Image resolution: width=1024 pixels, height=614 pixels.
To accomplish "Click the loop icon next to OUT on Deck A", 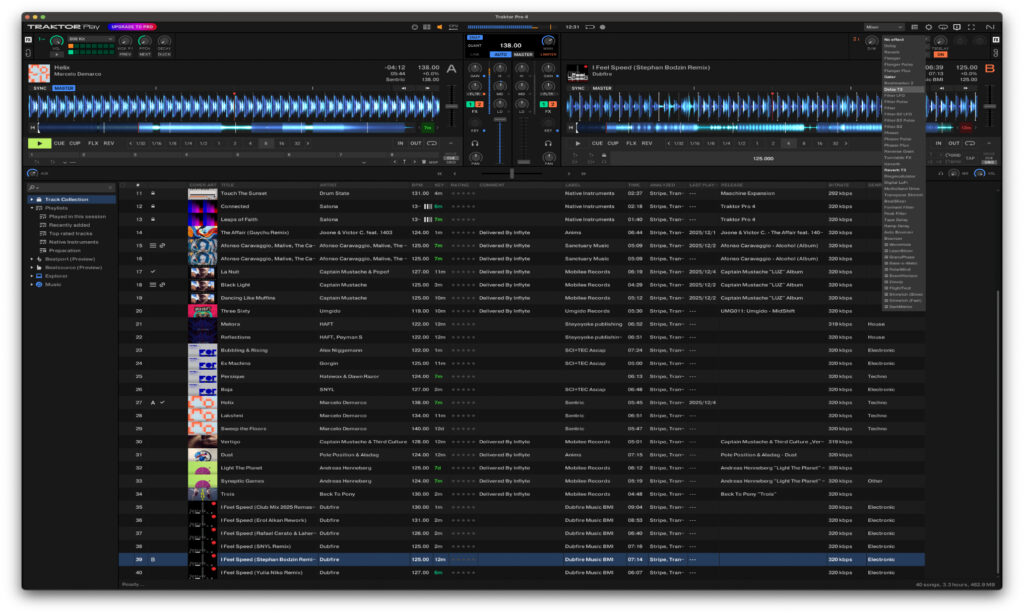I will (x=431, y=143).
